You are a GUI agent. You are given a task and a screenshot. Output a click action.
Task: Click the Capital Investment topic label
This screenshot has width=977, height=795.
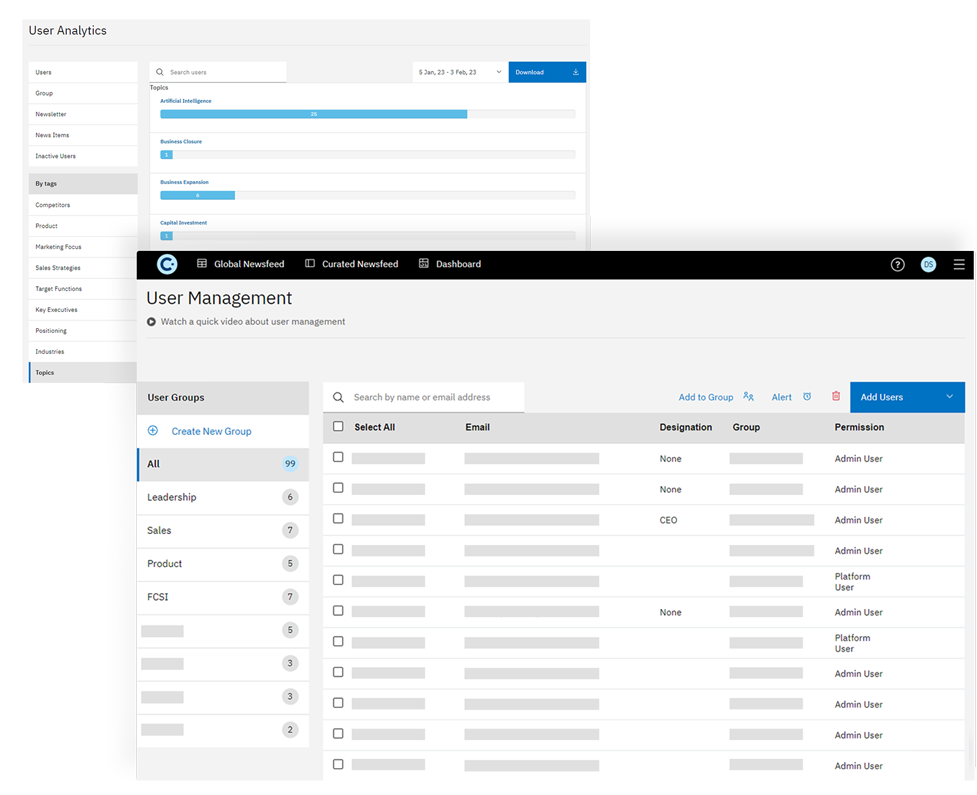pos(183,223)
